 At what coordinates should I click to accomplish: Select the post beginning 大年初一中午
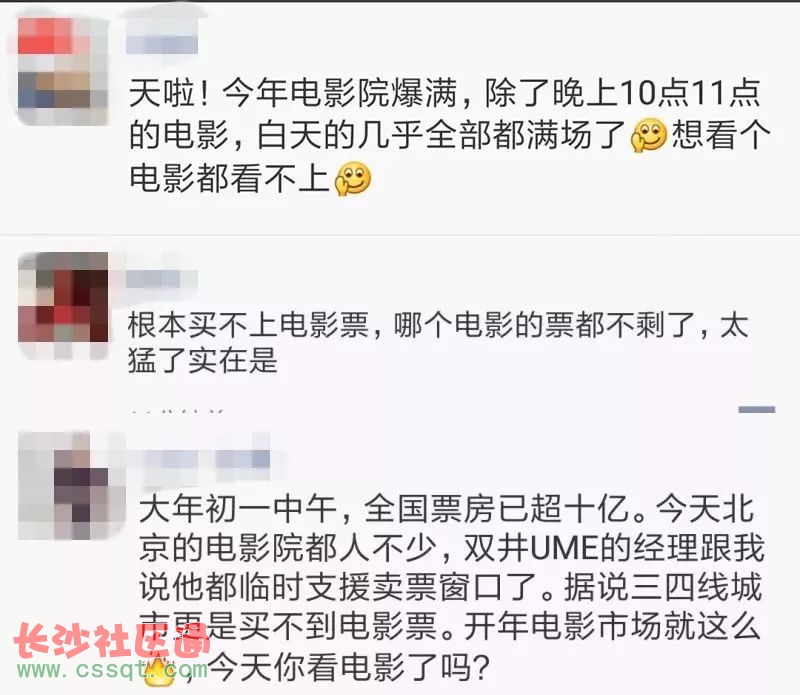[452, 588]
